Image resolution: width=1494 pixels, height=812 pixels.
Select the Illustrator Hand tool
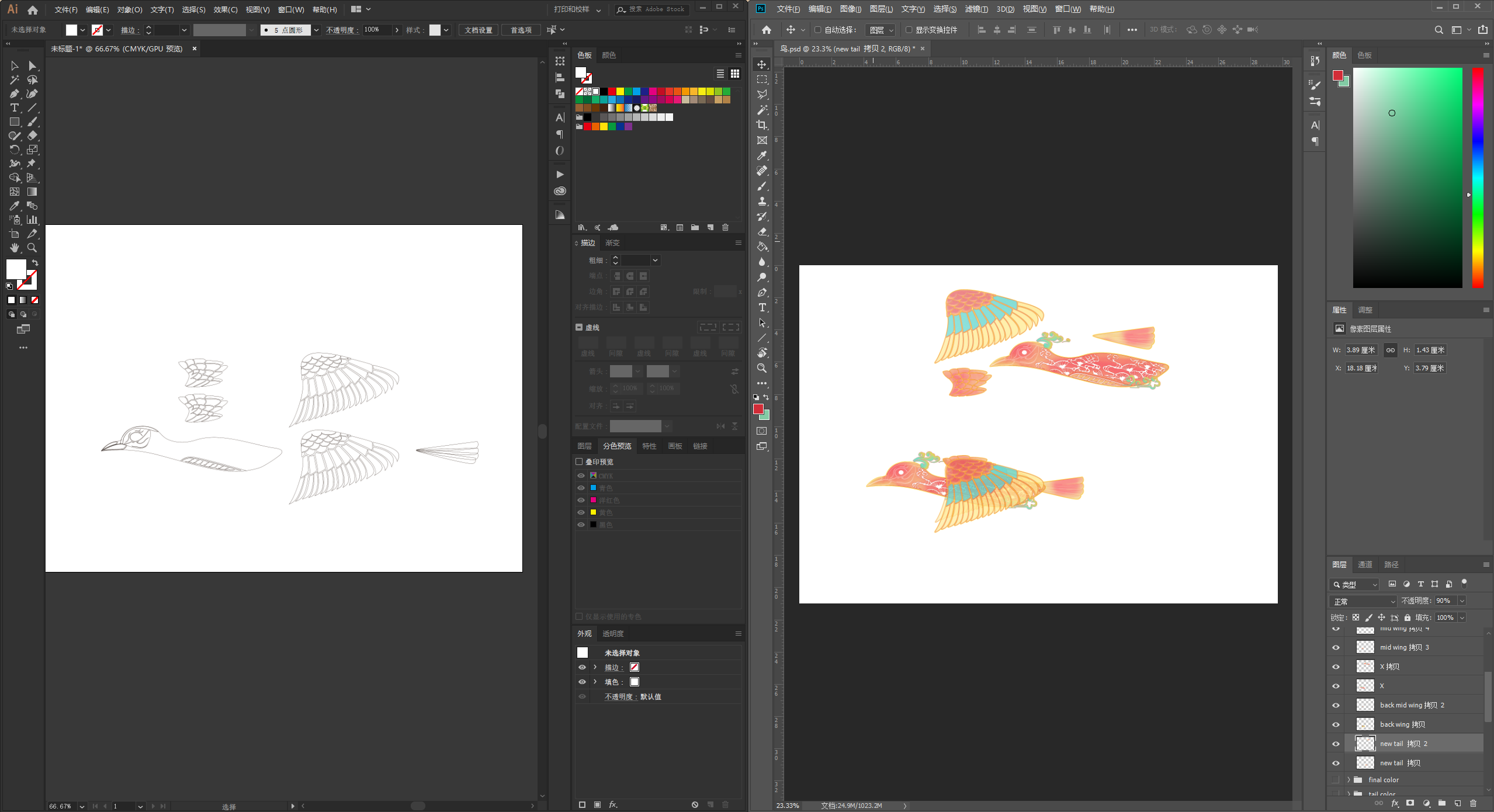(14, 248)
